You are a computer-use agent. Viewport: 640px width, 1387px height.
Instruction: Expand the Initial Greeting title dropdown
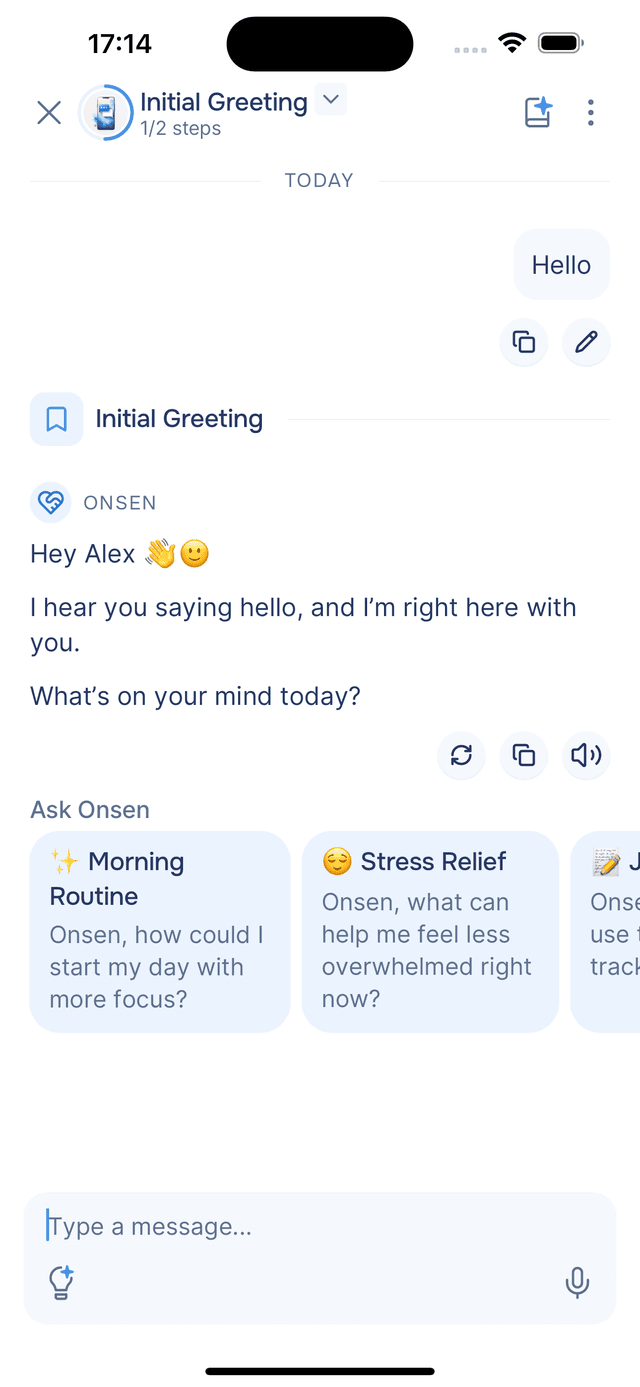coord(330,100)
